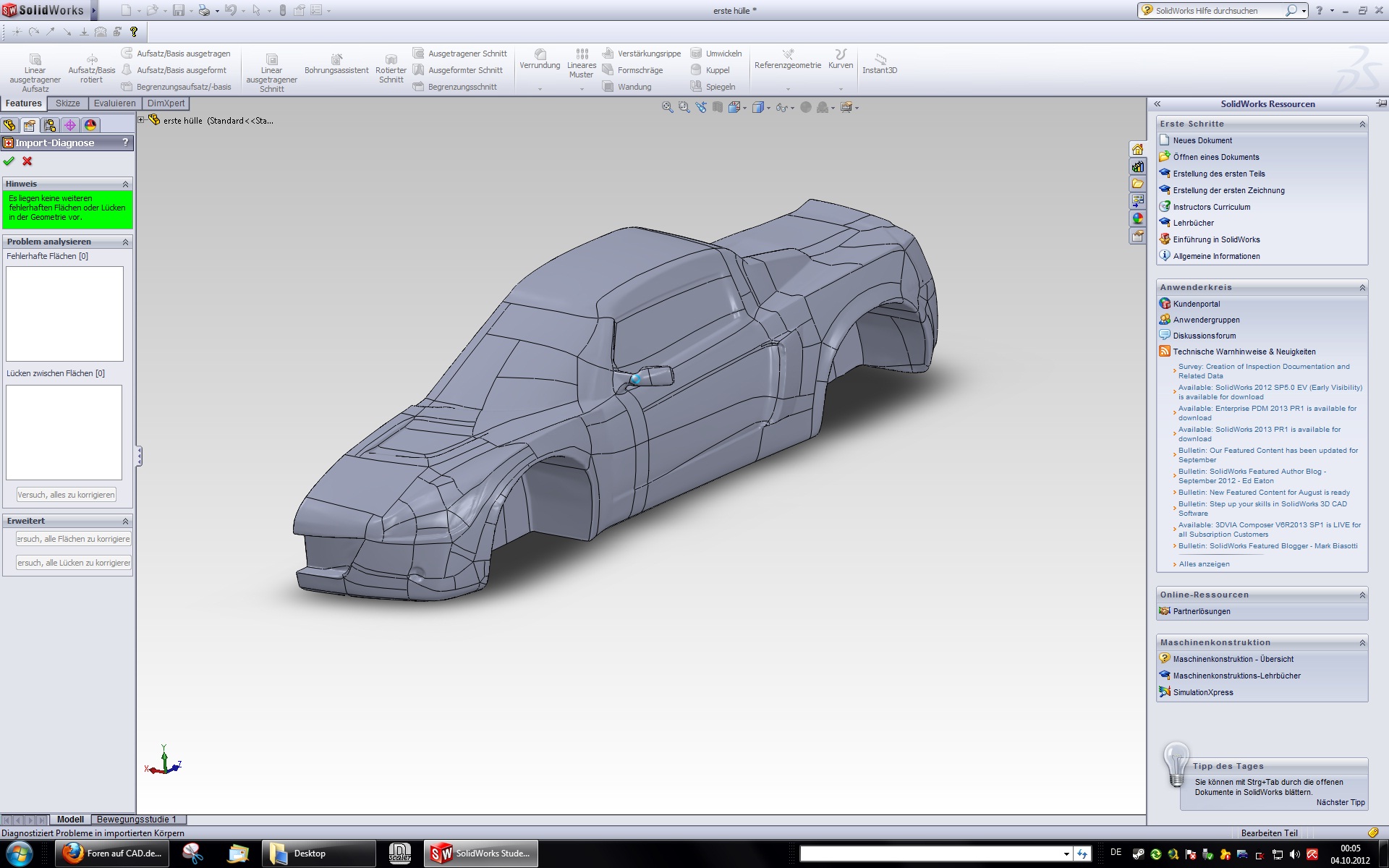Switch to Features tab

(x=24, y=103)
